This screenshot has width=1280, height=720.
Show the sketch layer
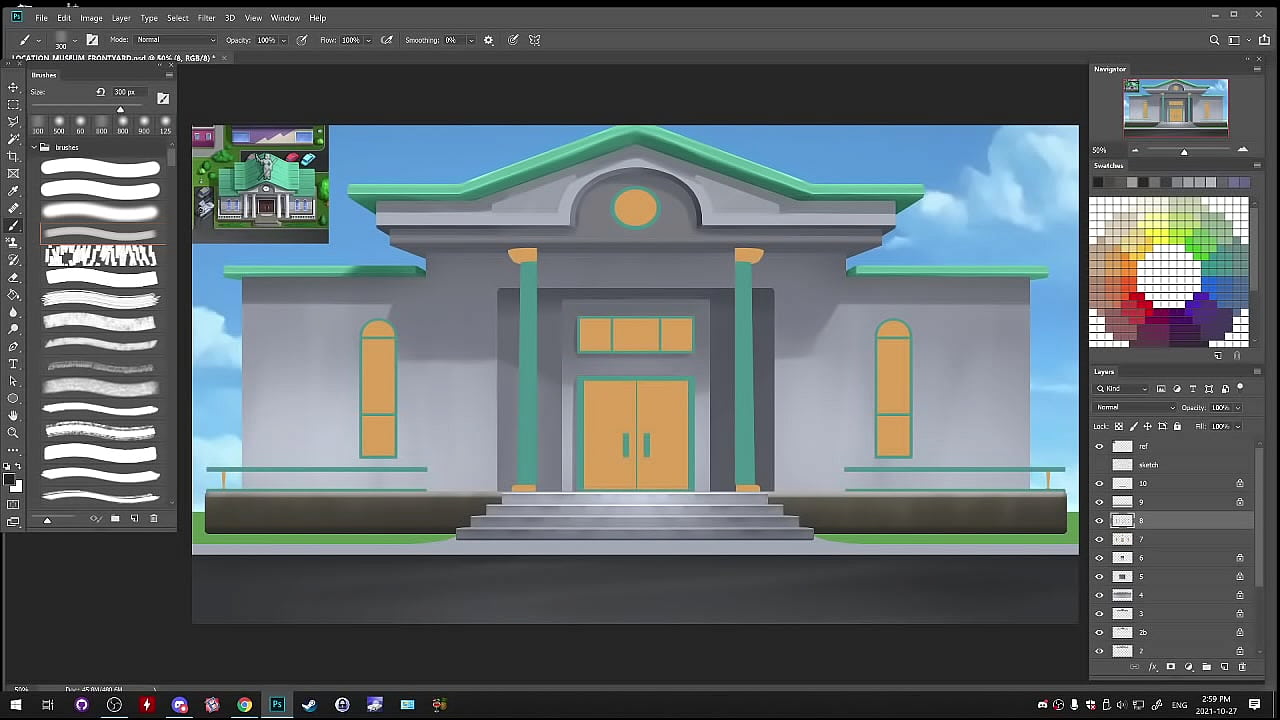[1099, 465]
